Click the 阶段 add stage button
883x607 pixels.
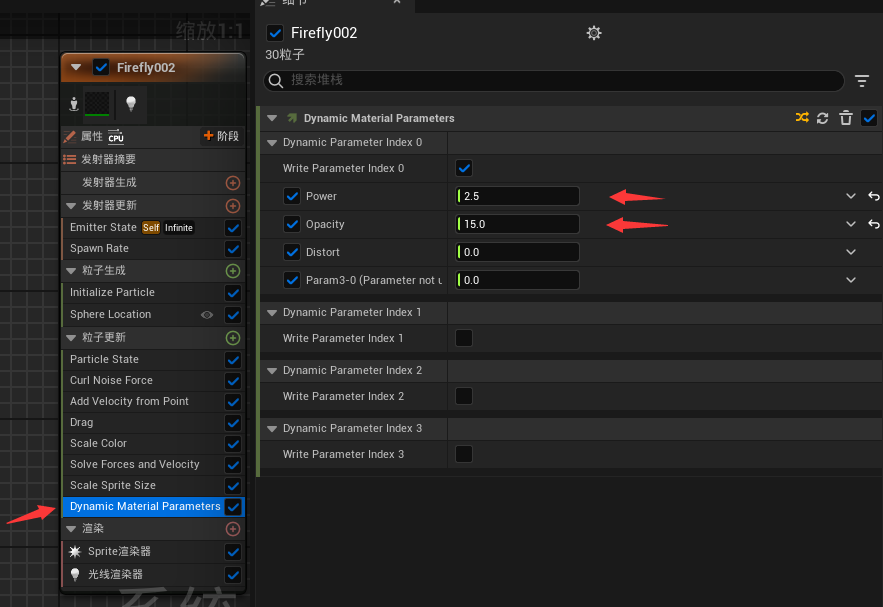[x=221, y=136]
